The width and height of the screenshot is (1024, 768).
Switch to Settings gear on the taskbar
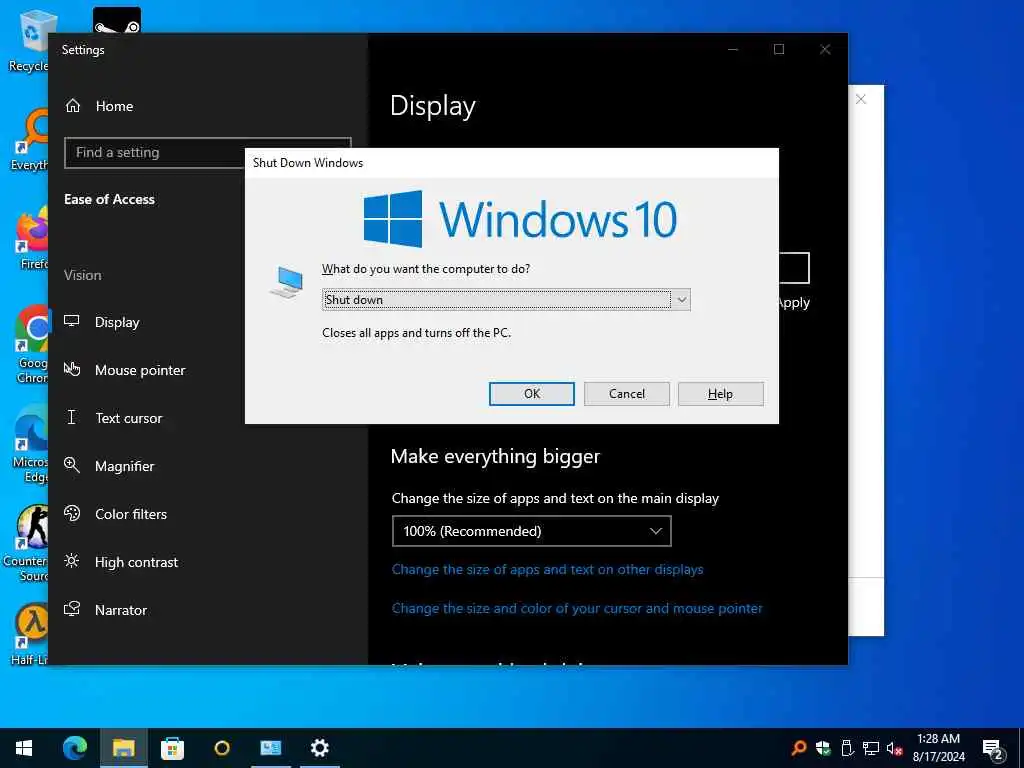pyautogui.click(x=319, y=748)
